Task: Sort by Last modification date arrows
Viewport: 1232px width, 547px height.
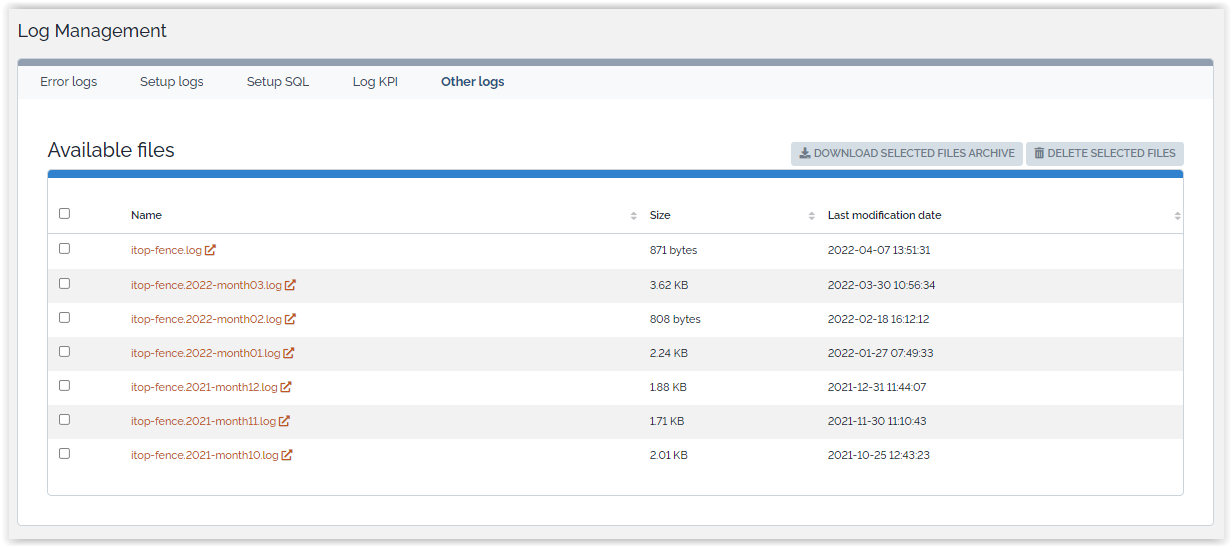Action: 1177,216
